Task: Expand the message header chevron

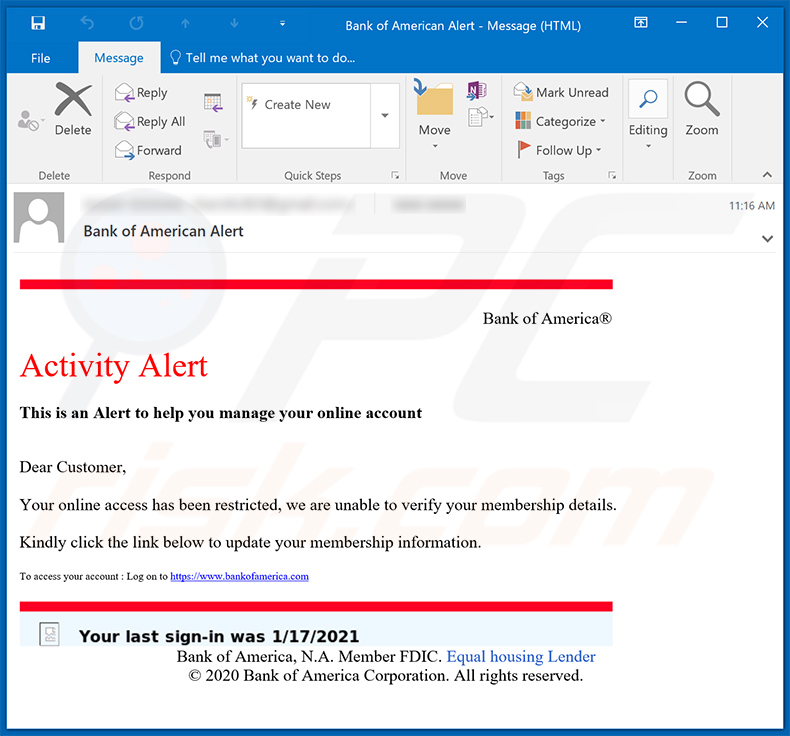Action: click(x=767, y=239)
